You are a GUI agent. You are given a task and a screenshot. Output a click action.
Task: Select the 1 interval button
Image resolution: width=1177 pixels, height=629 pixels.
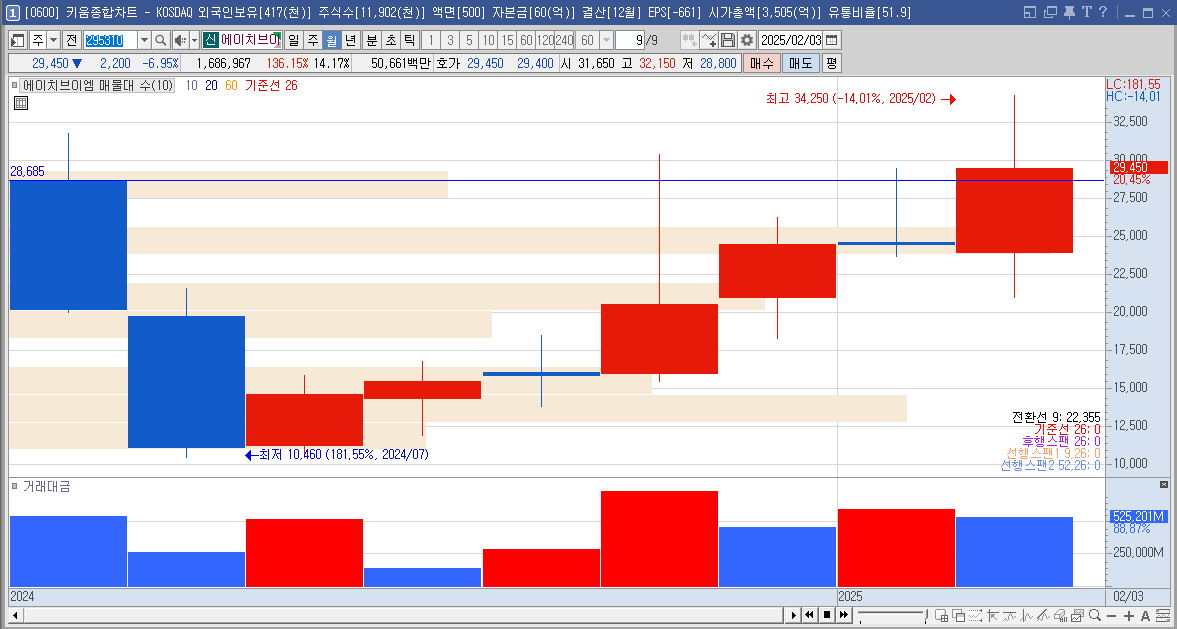click(x=431, y=40)
